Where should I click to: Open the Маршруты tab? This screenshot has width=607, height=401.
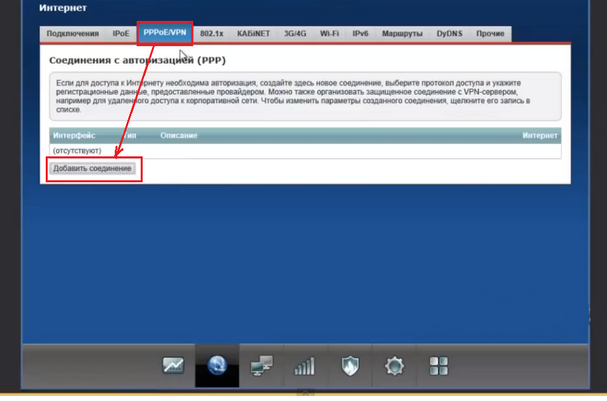pos(402,34)
